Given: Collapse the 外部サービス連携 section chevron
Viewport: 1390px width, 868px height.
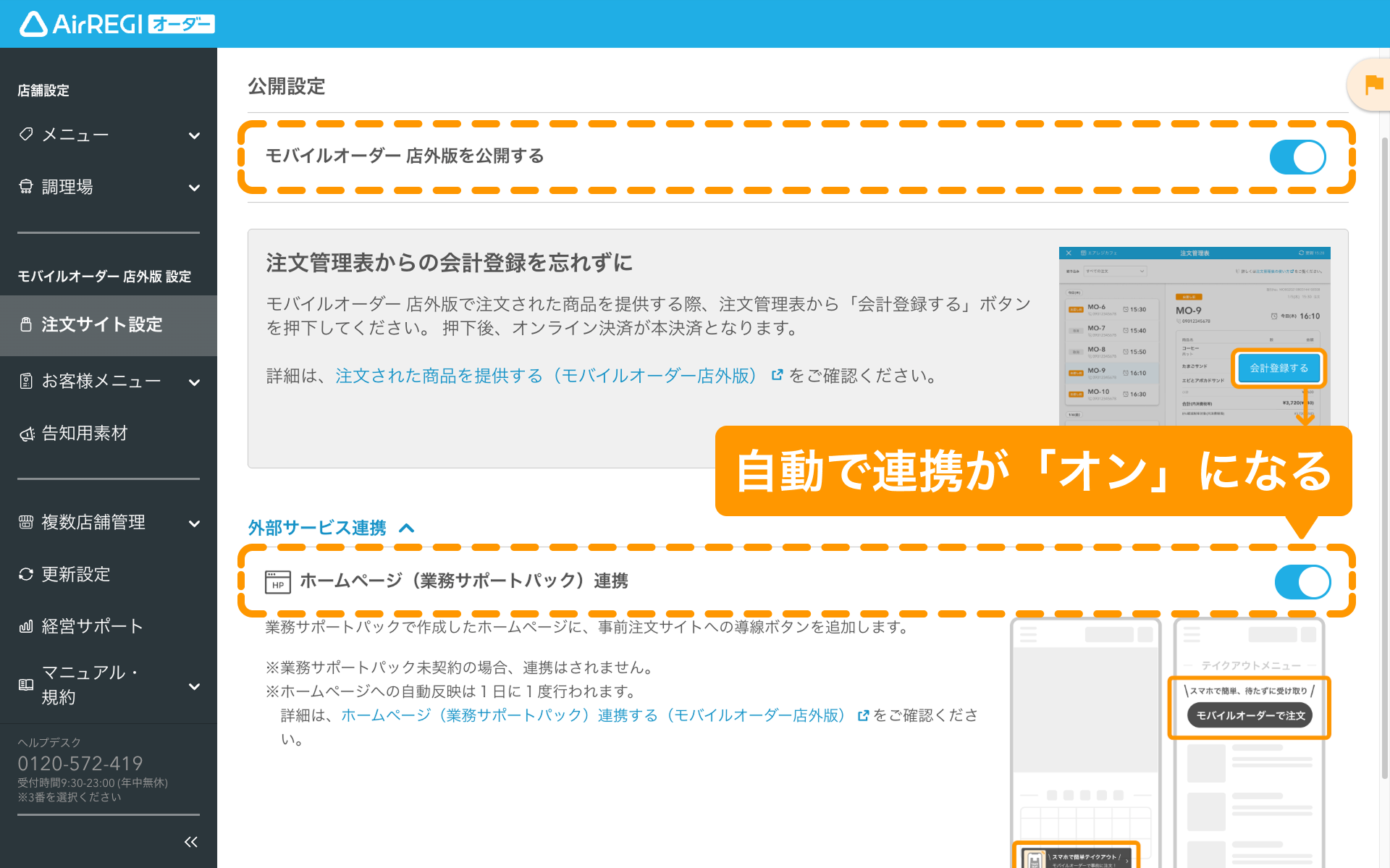Looking at the screenshot, I should pyautogui.click(x=407, y=528).
